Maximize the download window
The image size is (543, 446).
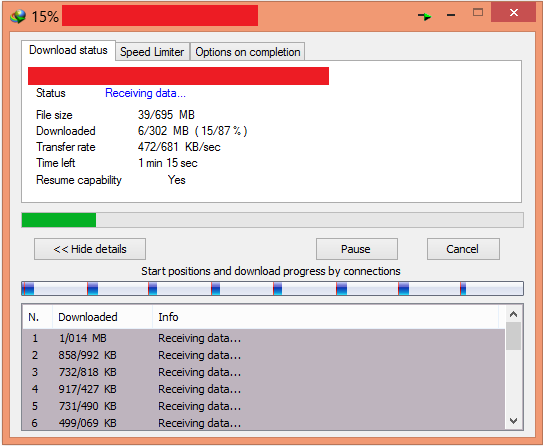tap(478, 13)
